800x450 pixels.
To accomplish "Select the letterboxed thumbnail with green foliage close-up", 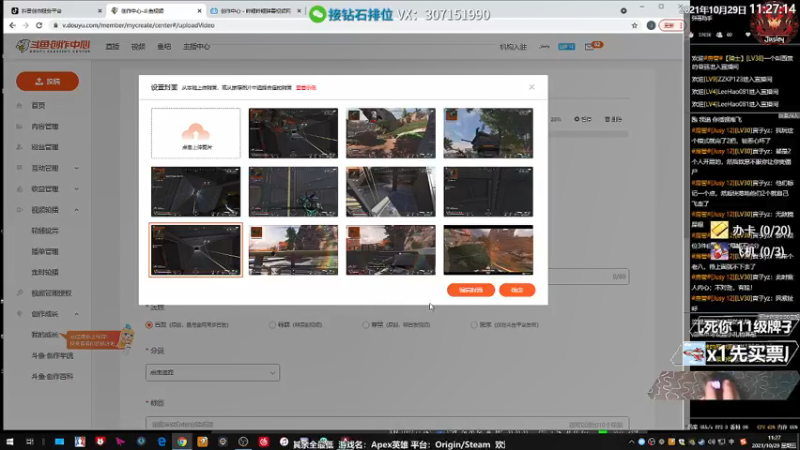I will pos(488,250).
